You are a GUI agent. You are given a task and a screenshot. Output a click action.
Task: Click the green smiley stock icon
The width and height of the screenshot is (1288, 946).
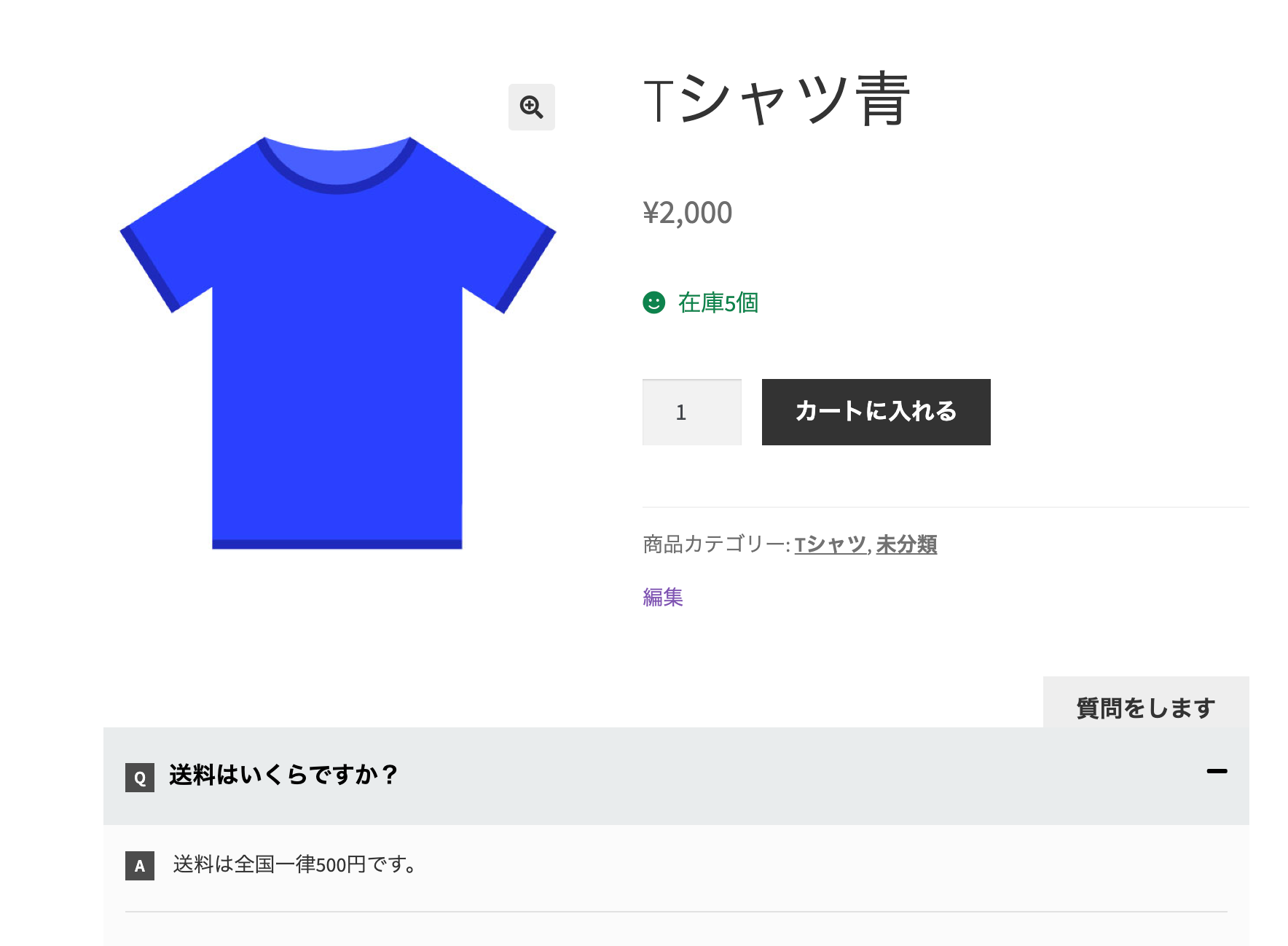653,302
